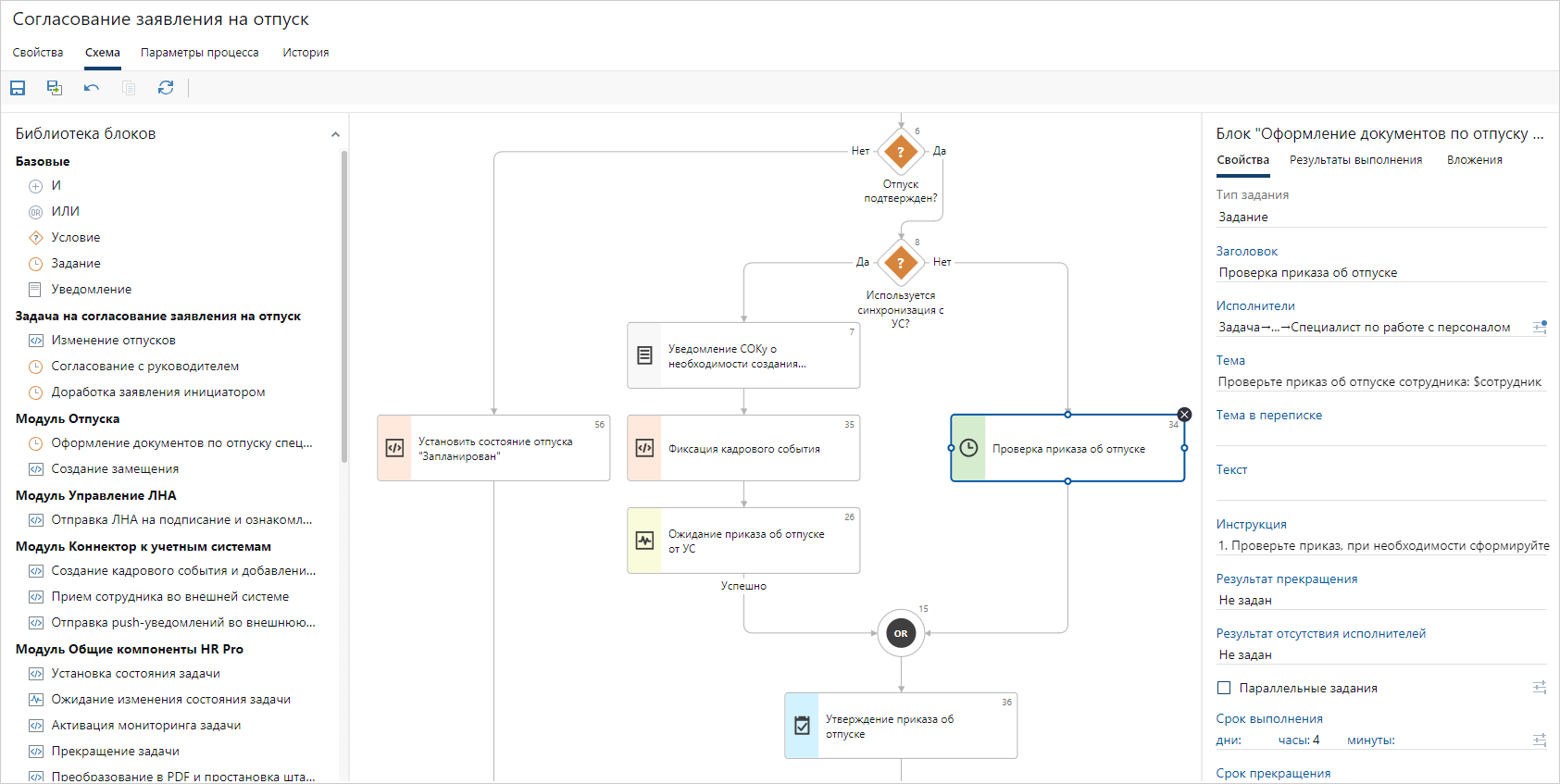Click the 'Заголовок' input field
Viewport: 1560px width, 784px height.
point(1381,272)
